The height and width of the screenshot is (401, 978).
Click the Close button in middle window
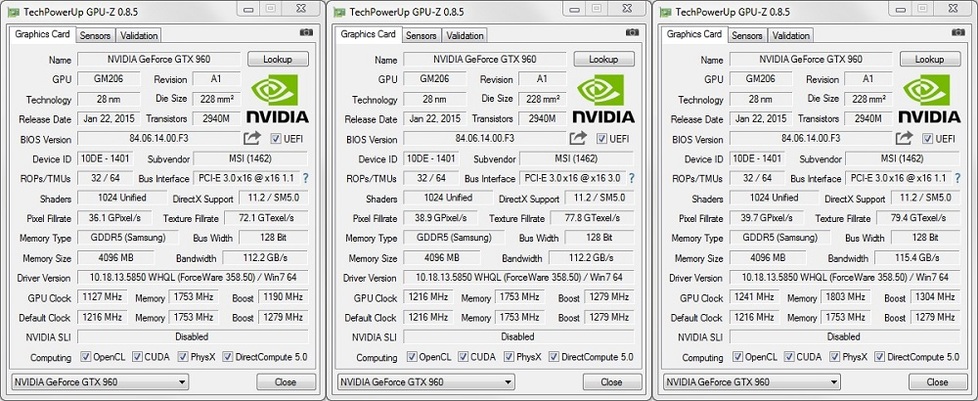point(612,382)
